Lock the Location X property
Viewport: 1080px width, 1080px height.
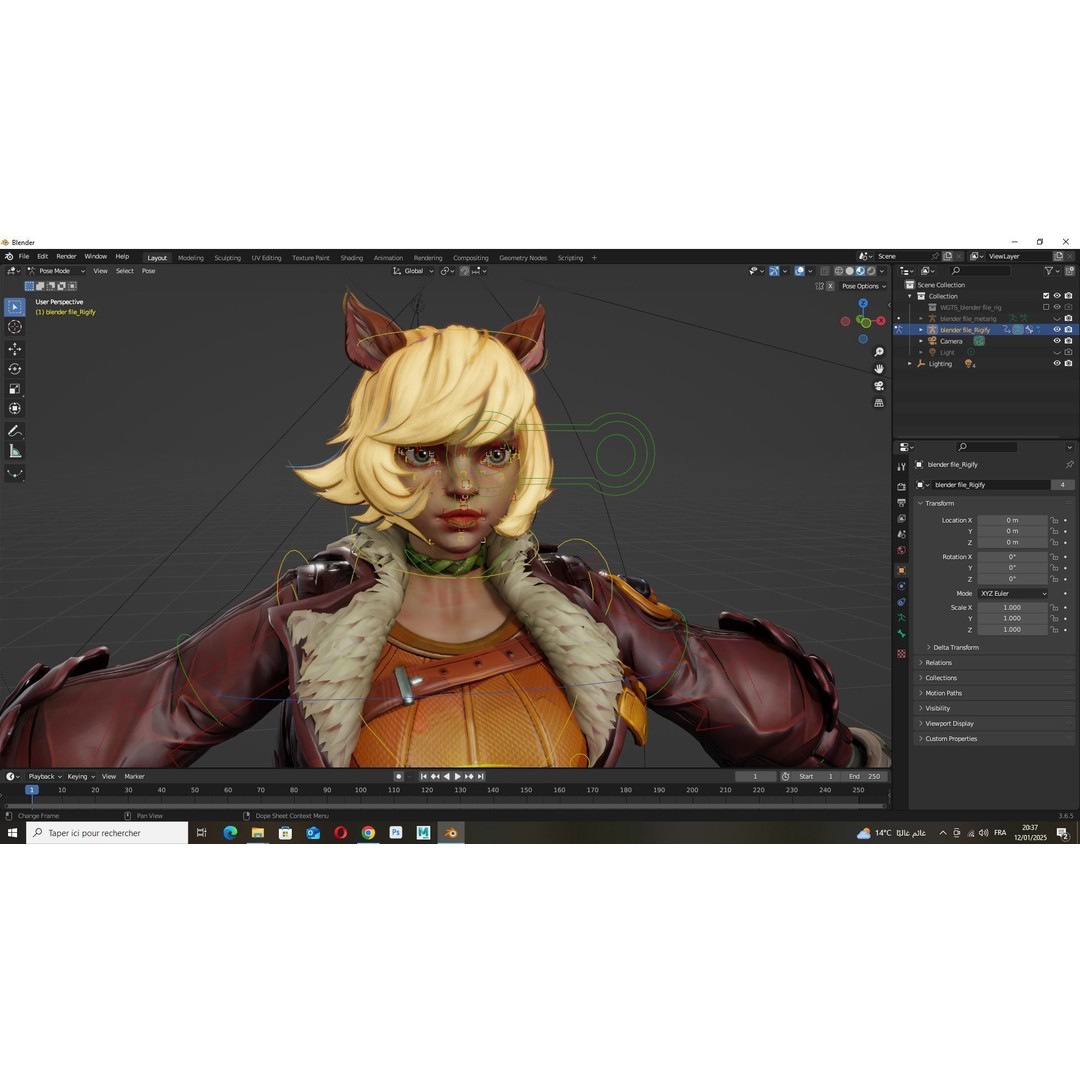pos(1054,521)
